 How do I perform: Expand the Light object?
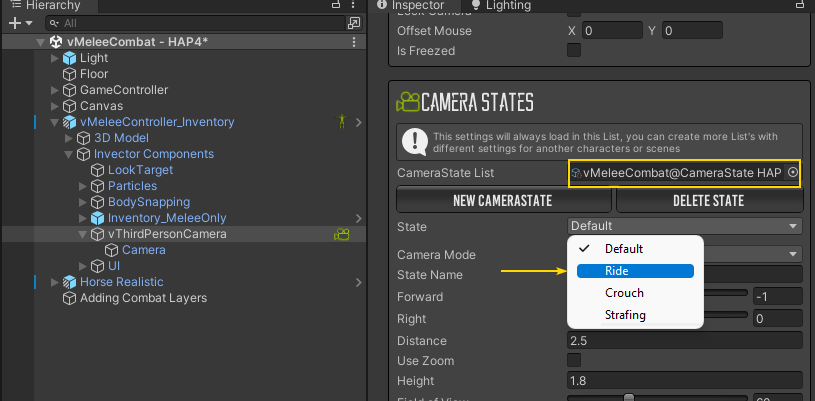tap(55, 58)
